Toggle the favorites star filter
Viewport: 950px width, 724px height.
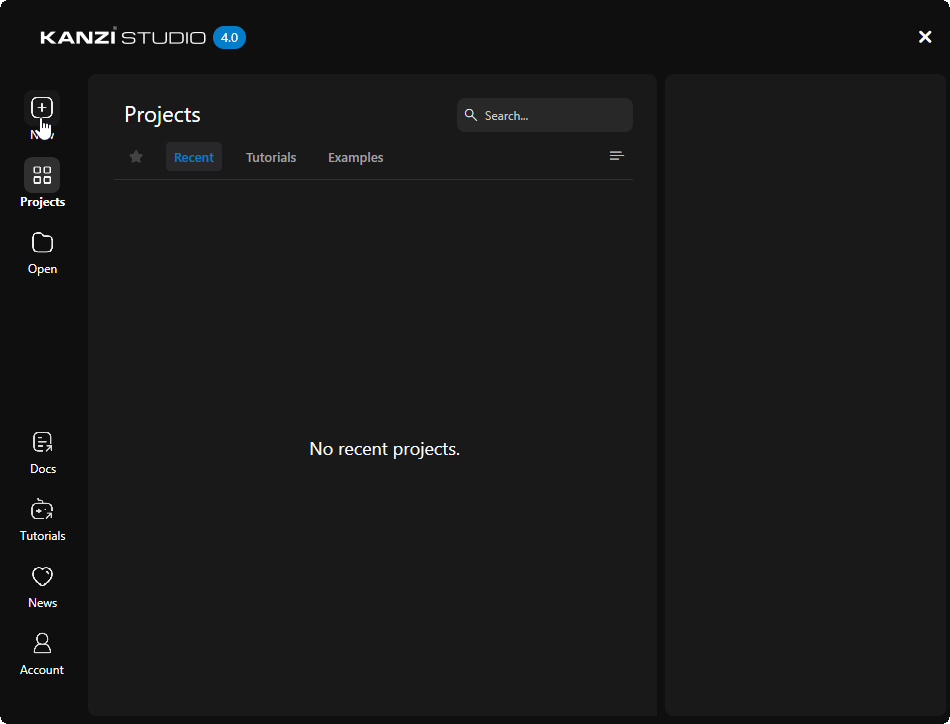click(136, 157)
